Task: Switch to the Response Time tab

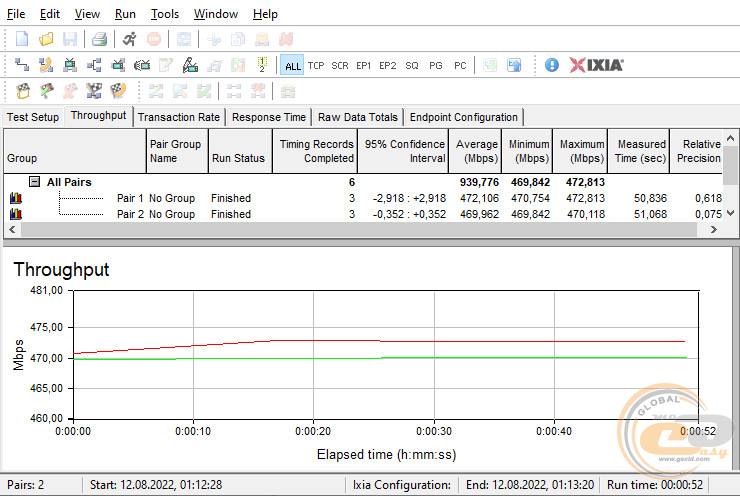Action: [x=269, y=117]
